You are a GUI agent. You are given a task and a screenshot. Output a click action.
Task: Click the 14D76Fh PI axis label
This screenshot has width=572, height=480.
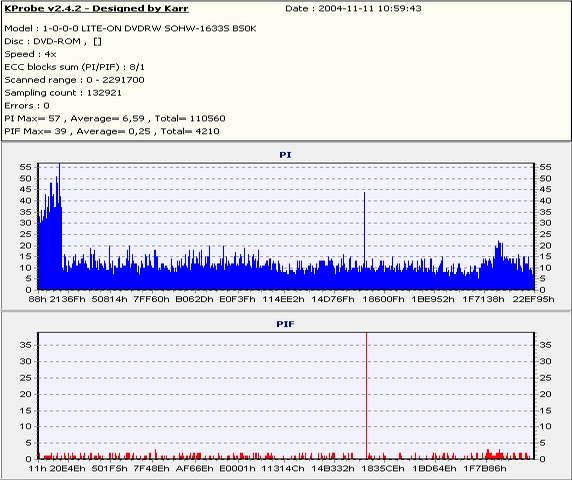[333, 299]
